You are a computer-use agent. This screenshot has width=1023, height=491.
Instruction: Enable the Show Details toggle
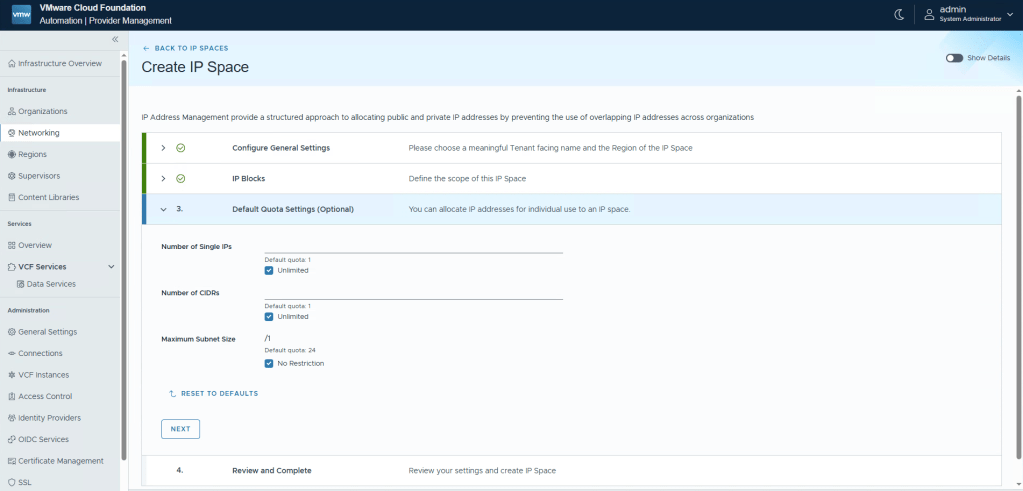[x=954, y=58]
